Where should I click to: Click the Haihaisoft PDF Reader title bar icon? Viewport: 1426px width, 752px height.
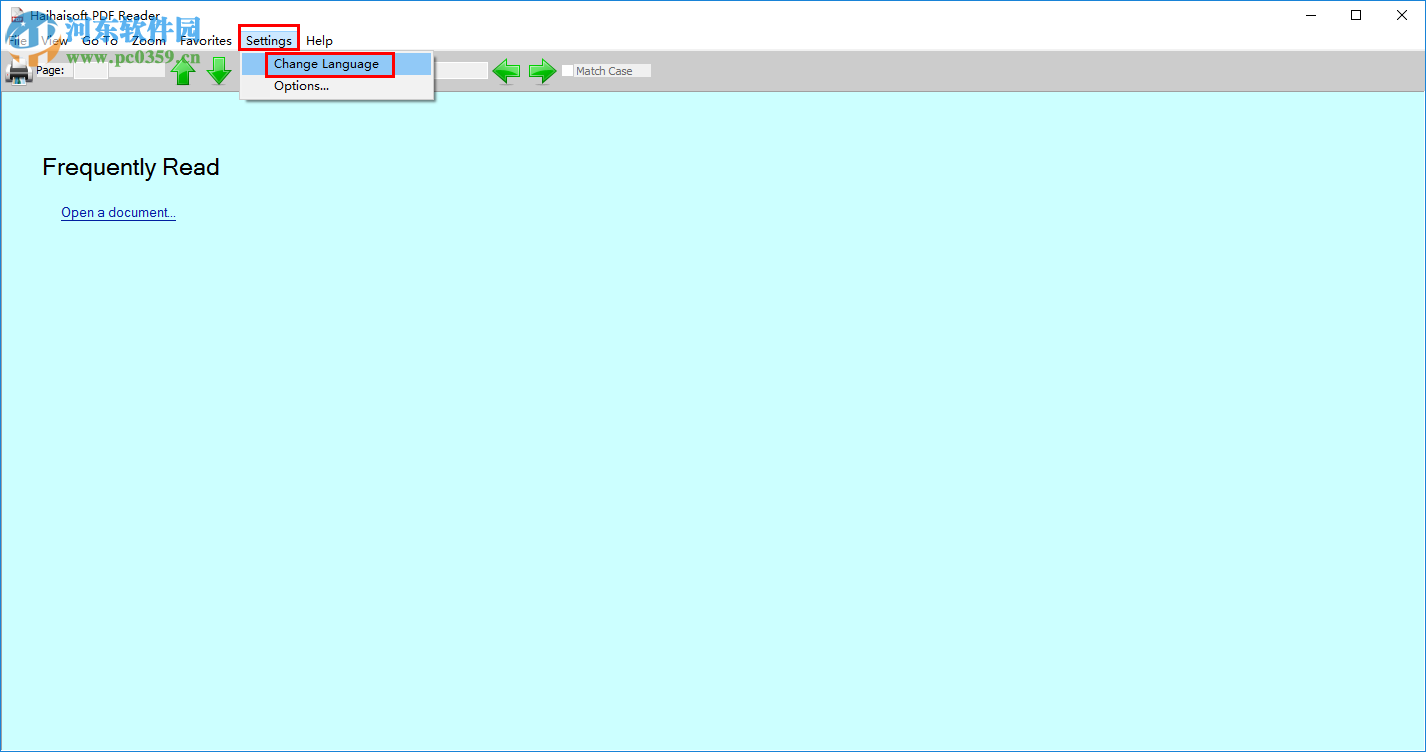(18, 15)
